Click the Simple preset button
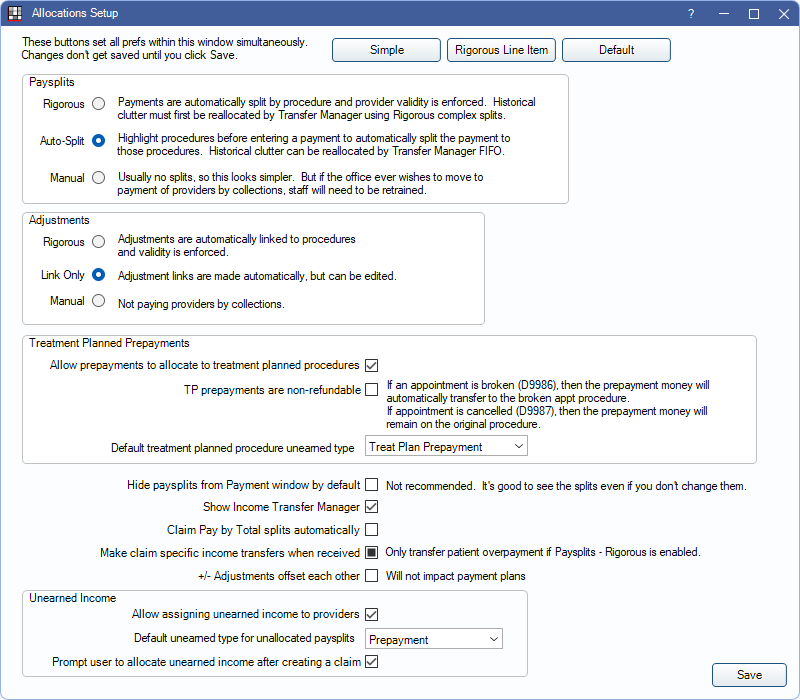The height and width of the screenshot is (700, 800). [386, 50]
